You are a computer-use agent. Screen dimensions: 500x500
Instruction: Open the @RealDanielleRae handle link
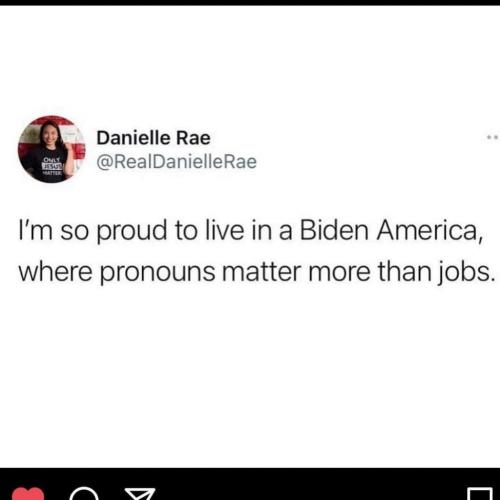pos(177,162)
